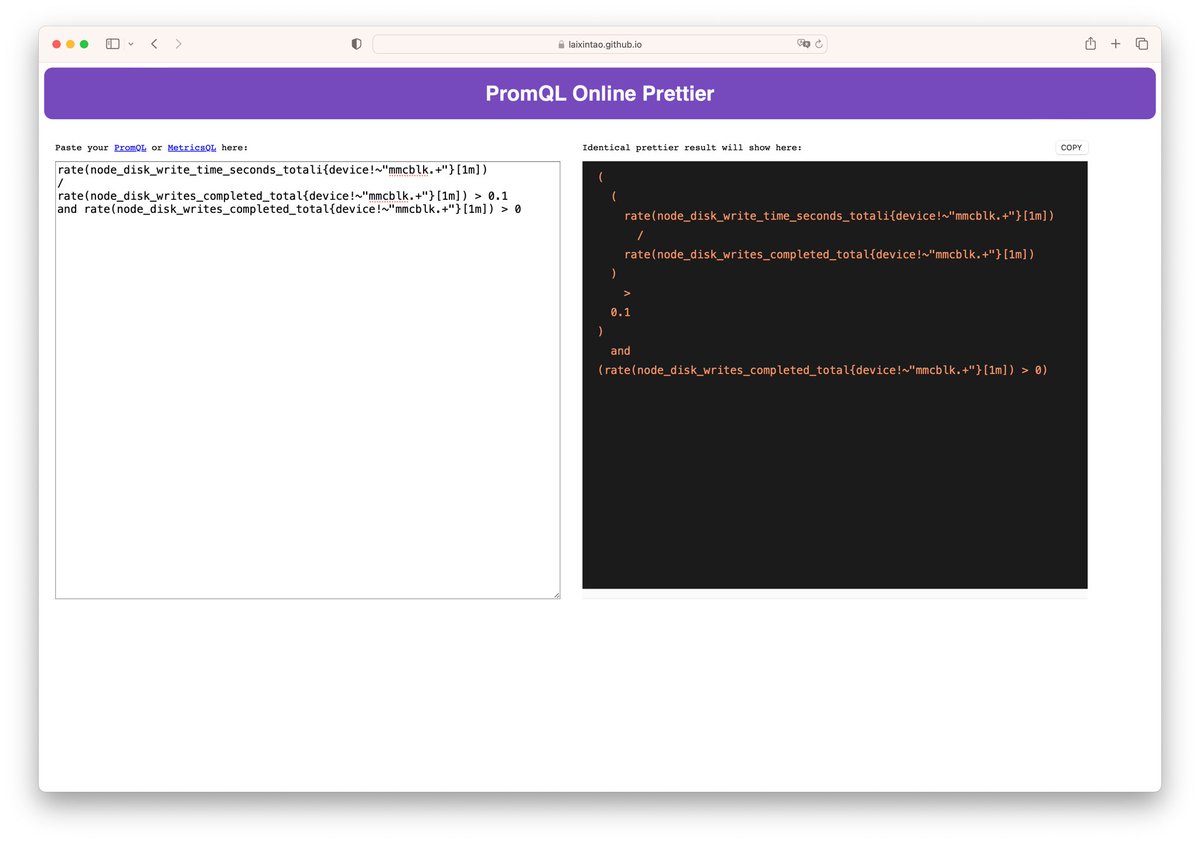Toggle the Safari sidebar icon
The image size is (1200, 843).
[x=112, y=44]
